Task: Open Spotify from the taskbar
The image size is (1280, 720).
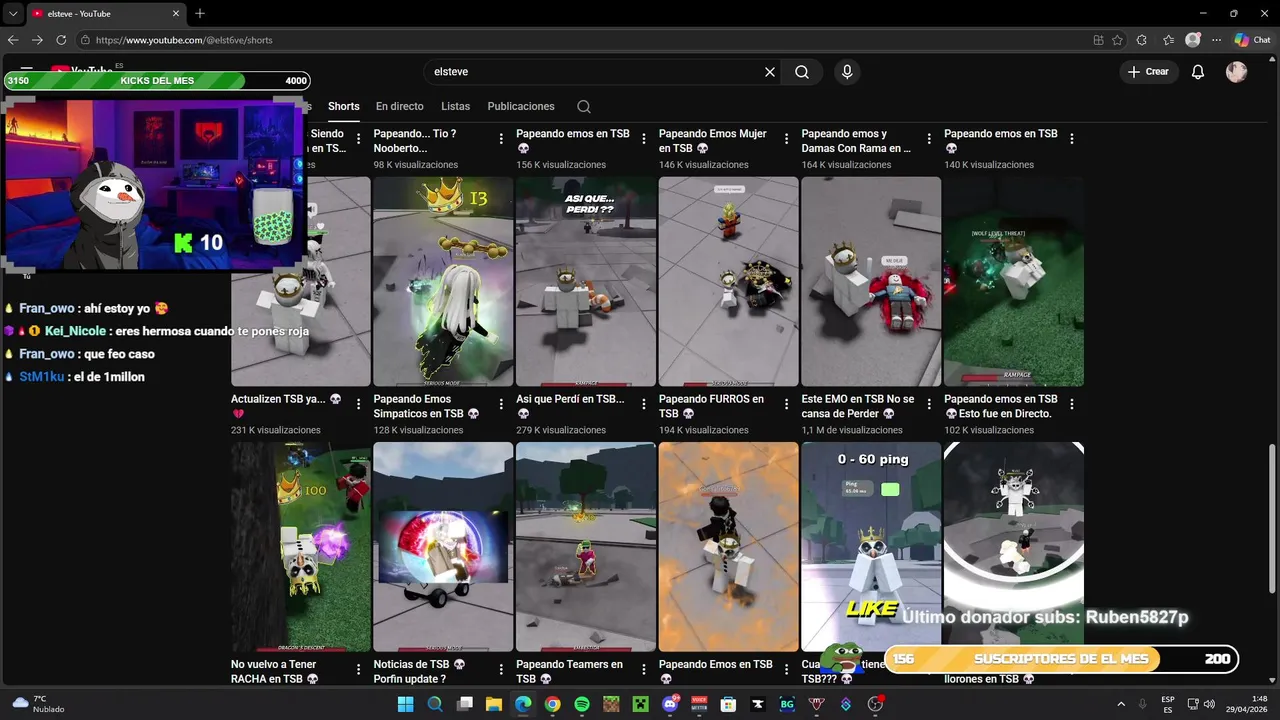Action: 582,704
